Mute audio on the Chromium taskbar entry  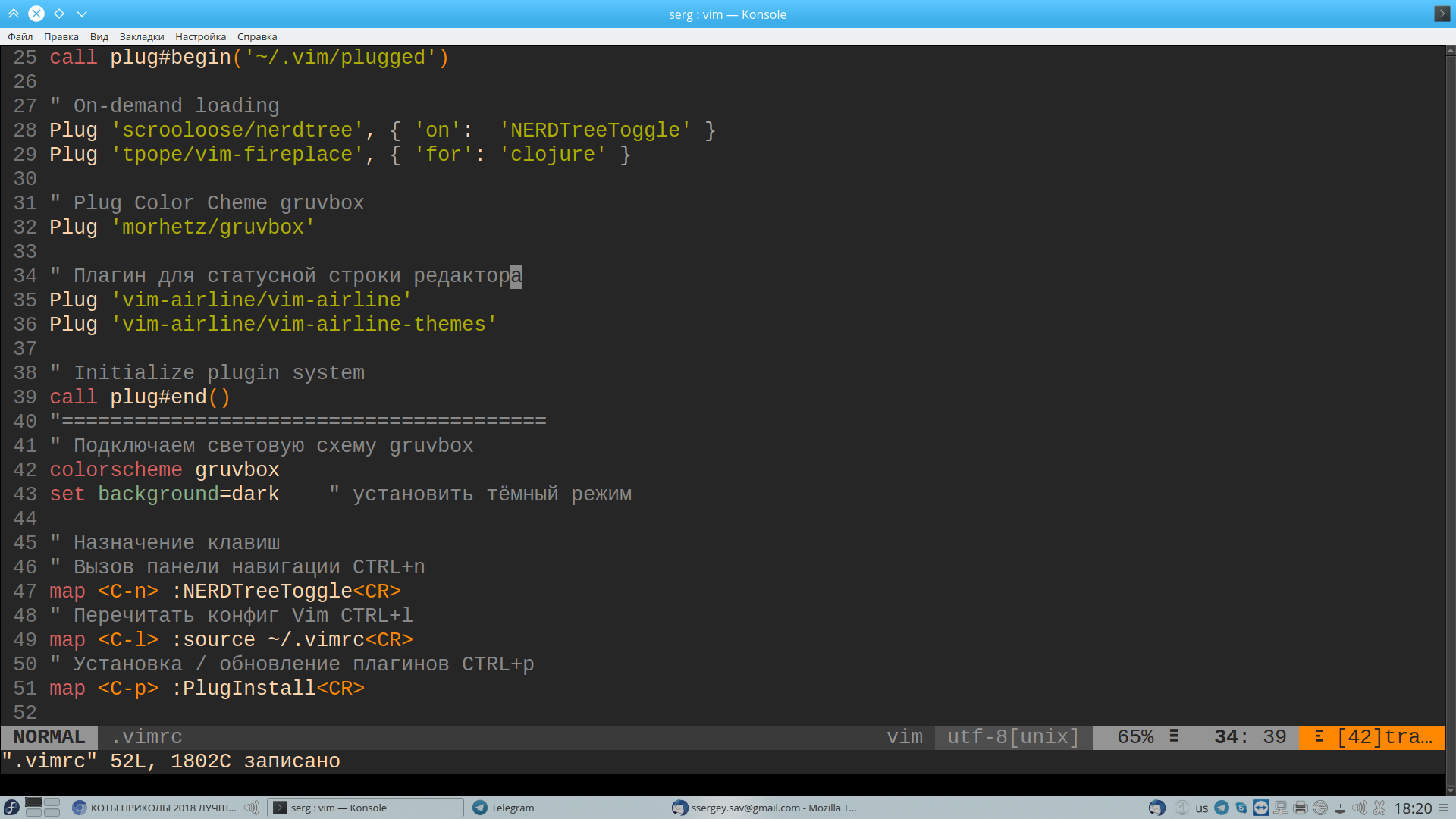(252, 808)
